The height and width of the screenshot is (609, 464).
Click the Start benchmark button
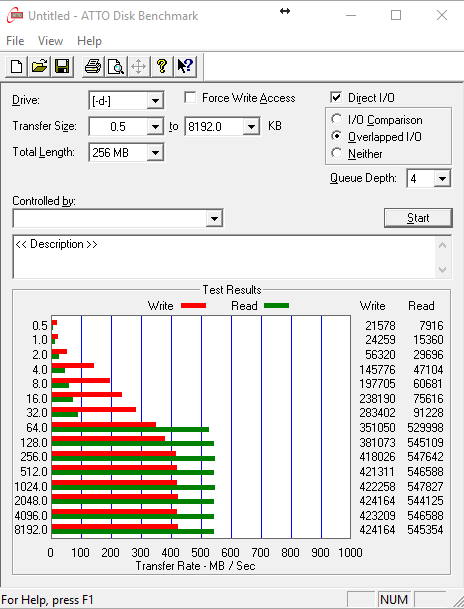(x=418, y=218)
